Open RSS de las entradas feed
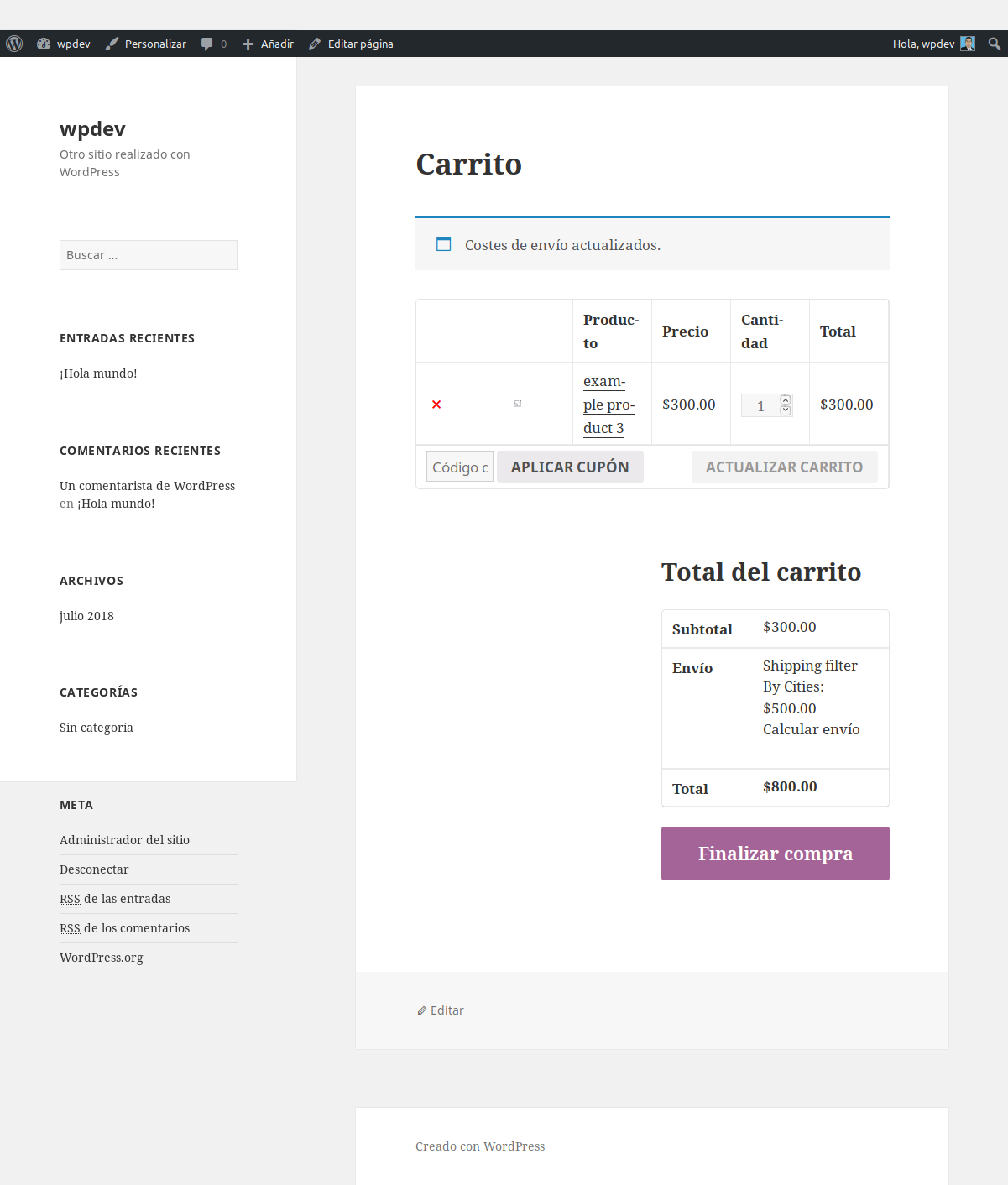 115,899
